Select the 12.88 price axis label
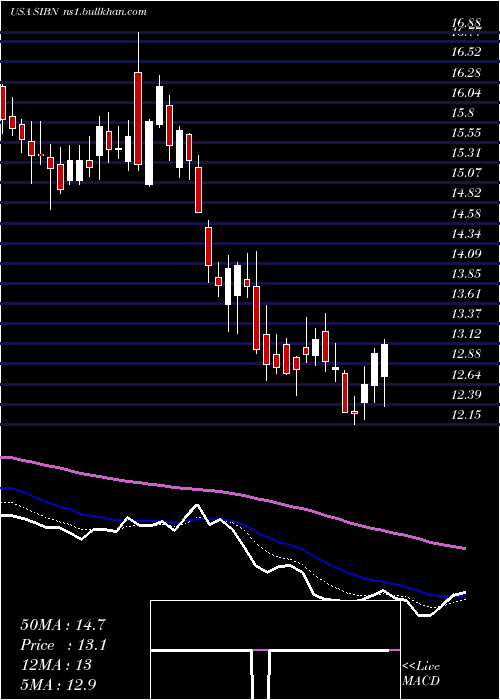 coord(466,354)
